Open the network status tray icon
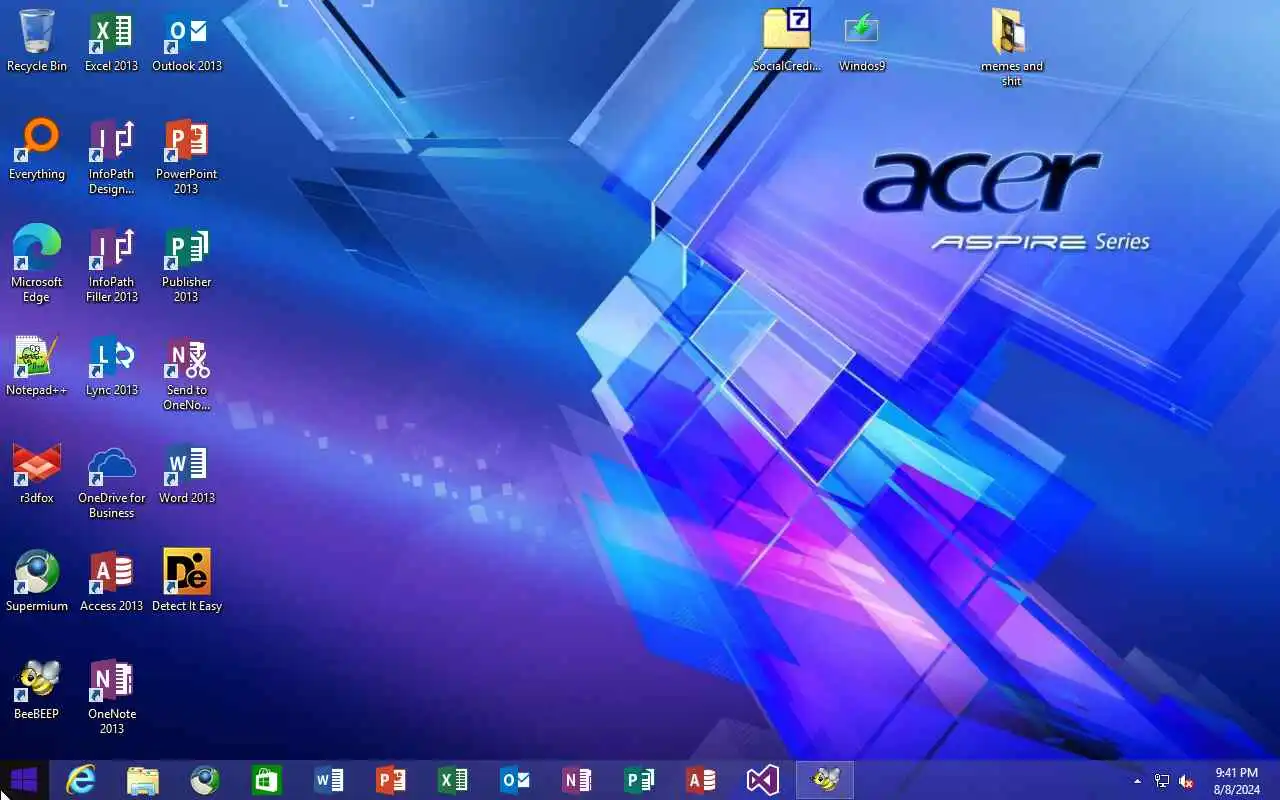The width and height of the screenshot is (1280, 800). click(x=1162, y=781)
